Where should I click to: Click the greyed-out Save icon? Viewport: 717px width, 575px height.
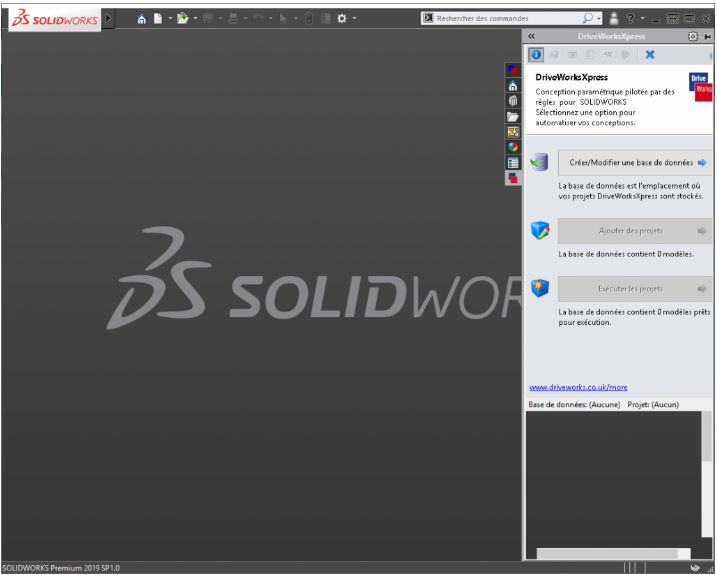tap(208, 18)
